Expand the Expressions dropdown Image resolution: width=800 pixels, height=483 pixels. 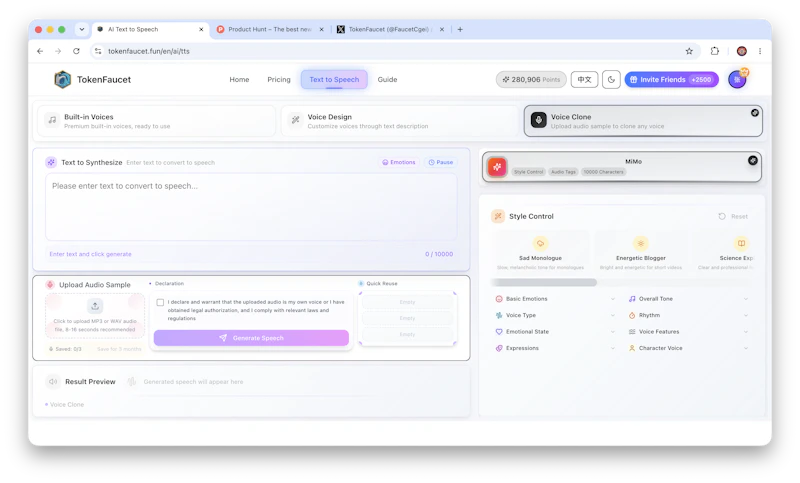pos(555,348)
